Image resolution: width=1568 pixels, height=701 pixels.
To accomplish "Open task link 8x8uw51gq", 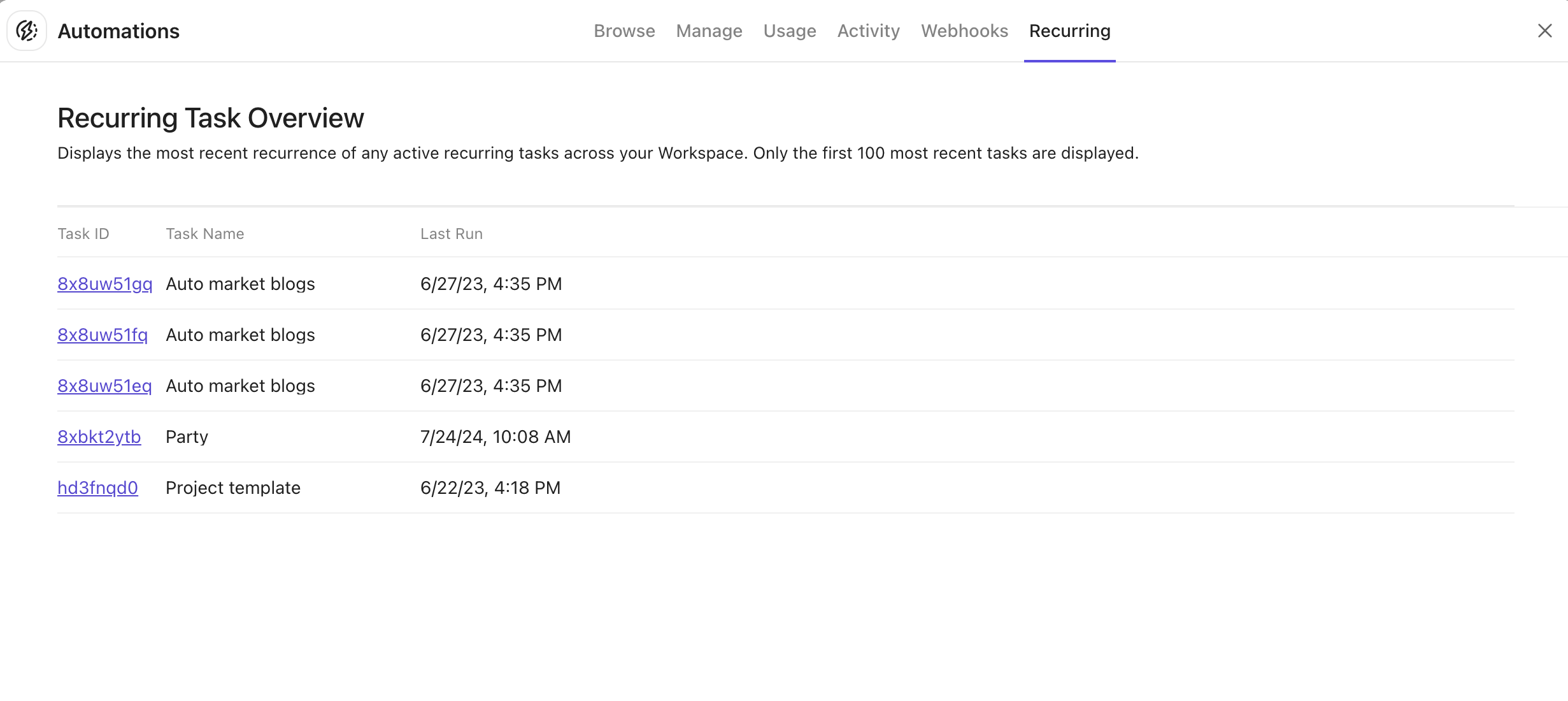I will coord(104,284).
